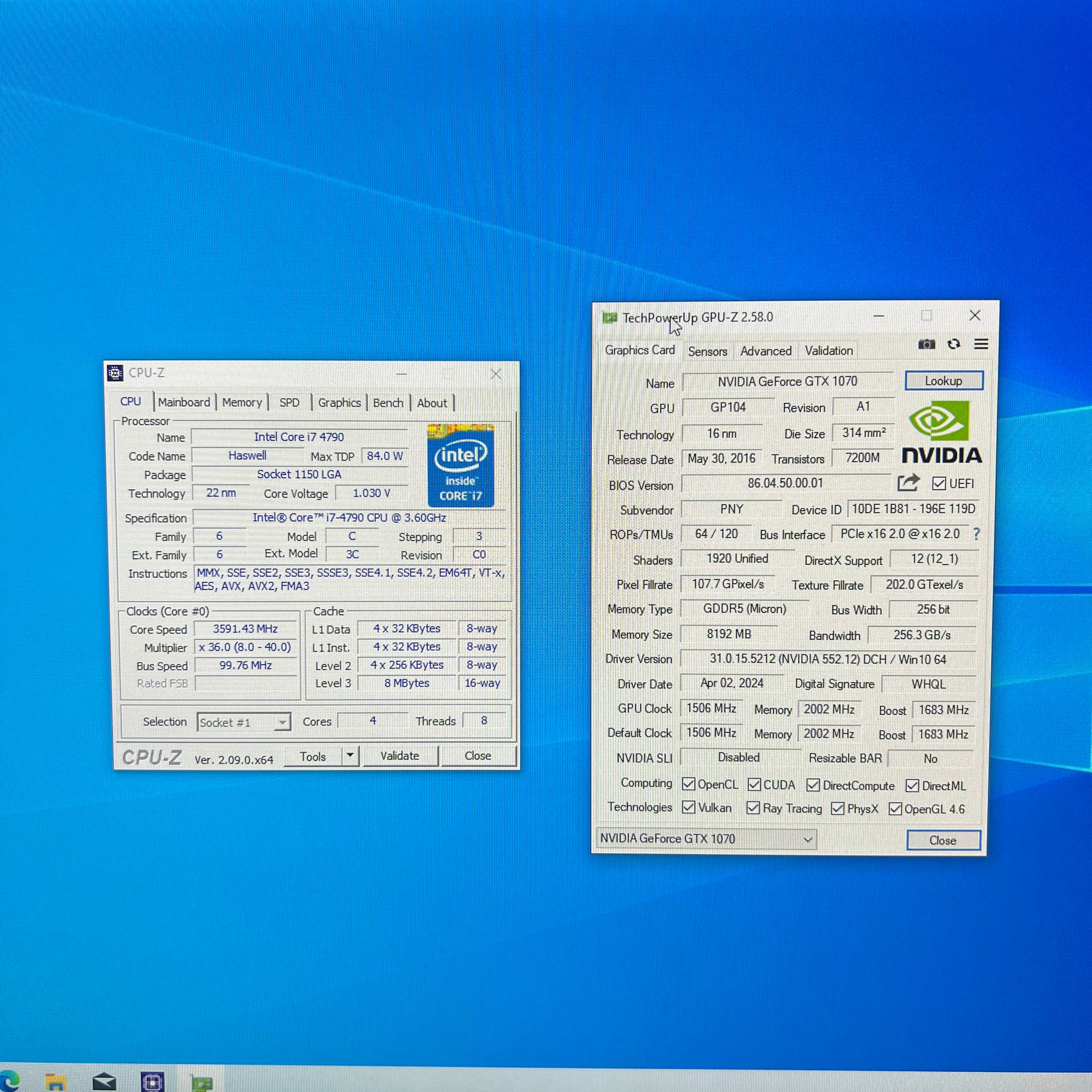The width and height of the screenshot is (1092, 1092).
Task: Toggle the UEFI checkbox
Action: [x=939, y=483]
